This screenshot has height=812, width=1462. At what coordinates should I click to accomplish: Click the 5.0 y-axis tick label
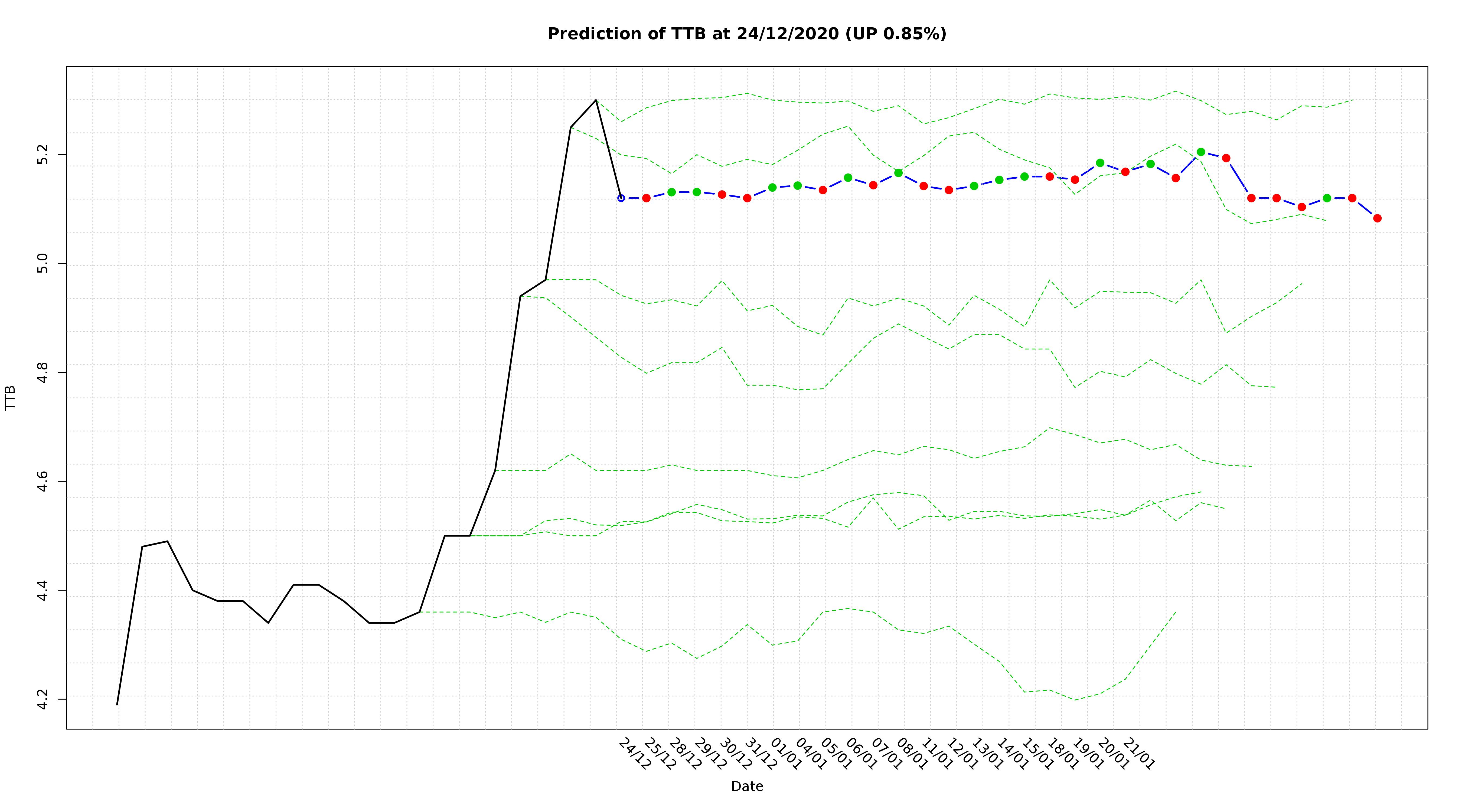[43, 264]
